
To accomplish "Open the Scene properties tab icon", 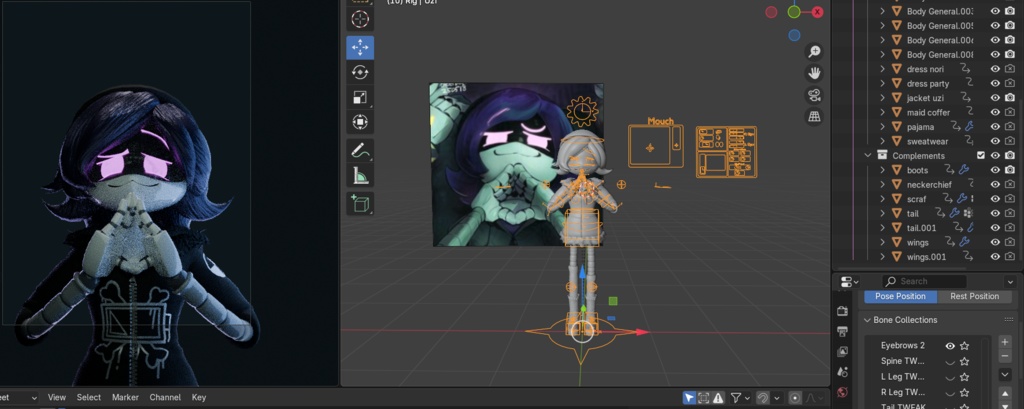I will point(842,372).
